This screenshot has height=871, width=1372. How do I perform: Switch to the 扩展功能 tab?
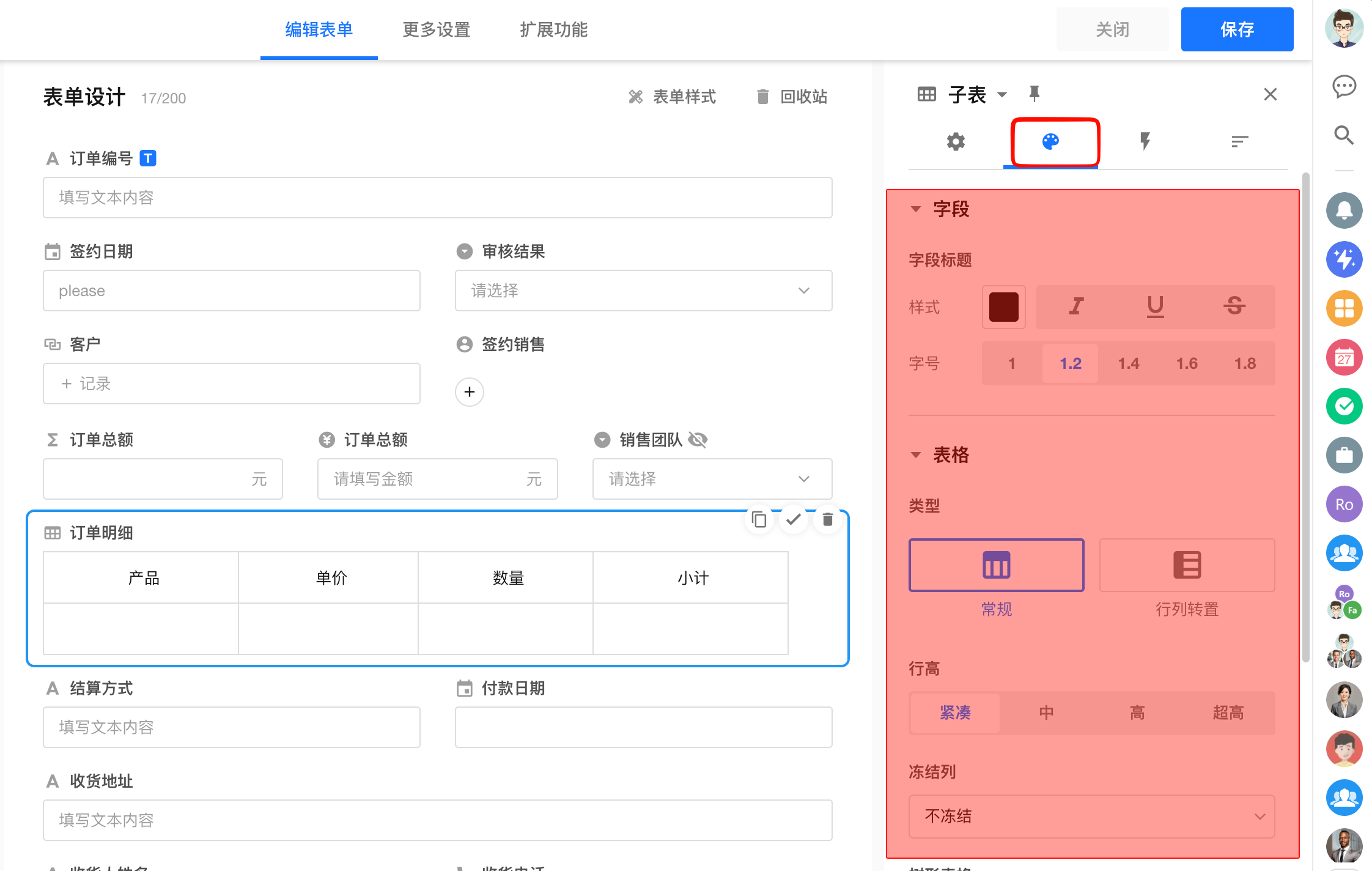pyautogui.click(x=553, y=29)
